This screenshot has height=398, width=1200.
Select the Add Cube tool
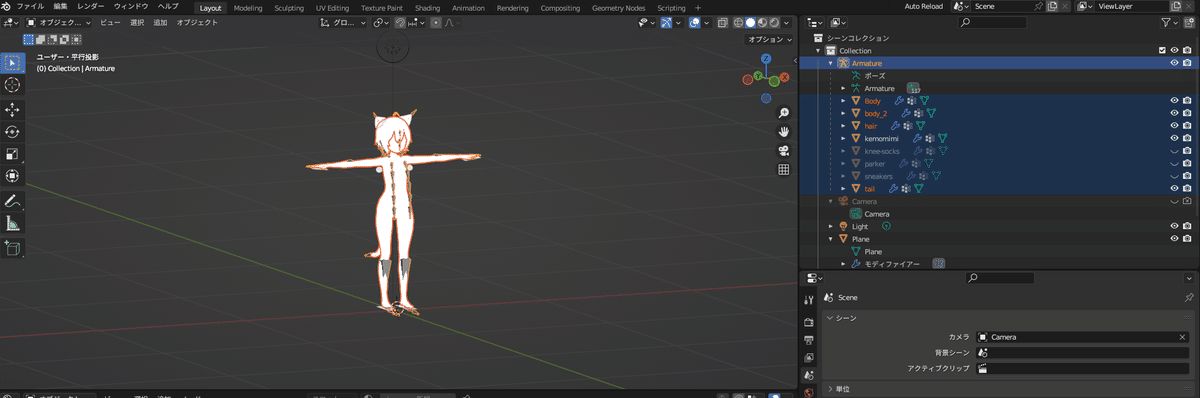tap(13, 247)
